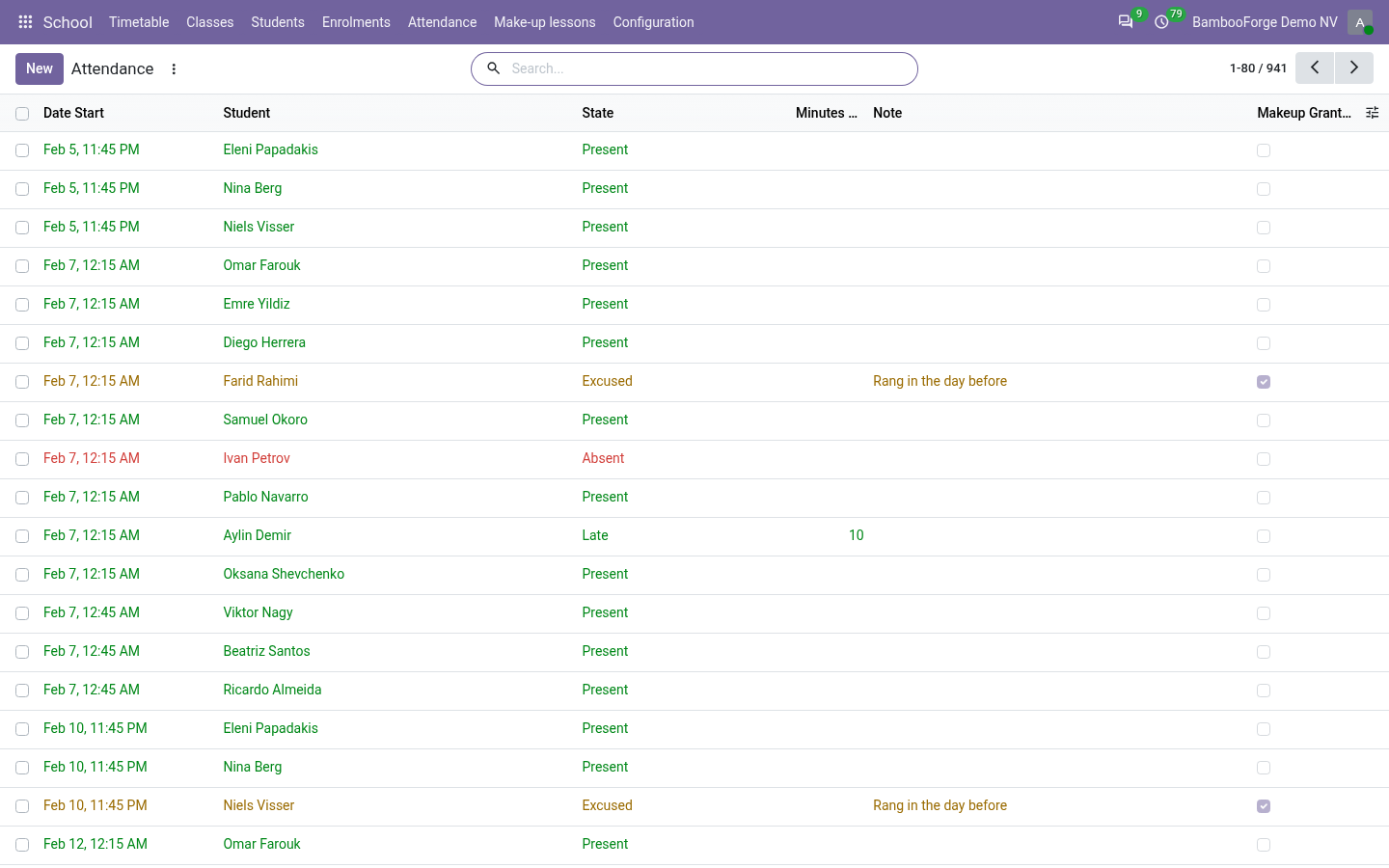1389x868 pixels.
Task: Open the Attendance actions kebab menu
Action: coord(174,68)
